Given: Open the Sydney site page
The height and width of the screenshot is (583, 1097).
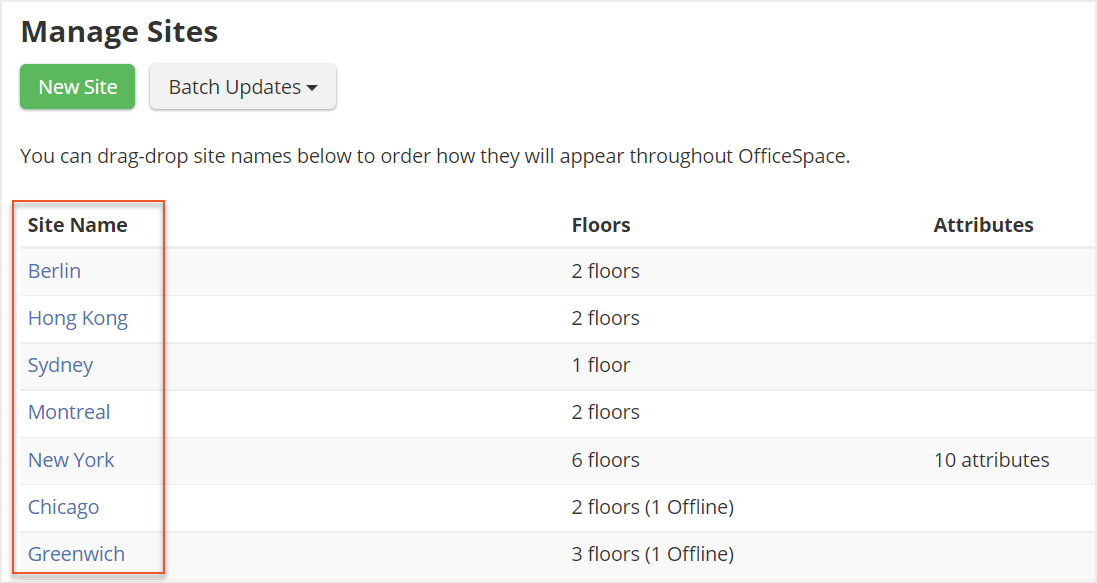Looking at the screenshot, I should (60, 364).
